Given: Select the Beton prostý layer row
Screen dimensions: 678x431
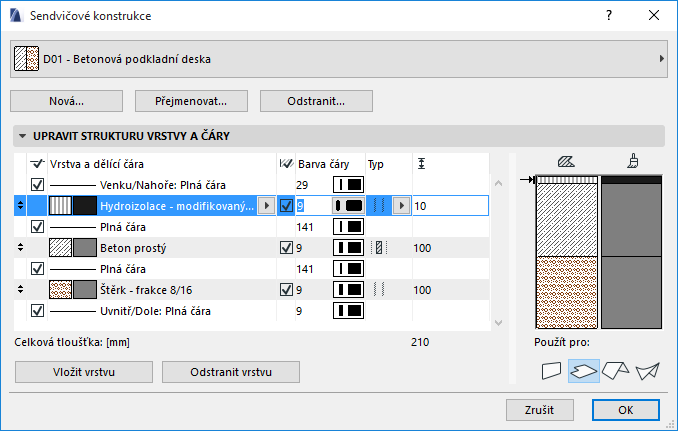Looking at the screenshot, I should pos(252,248).
